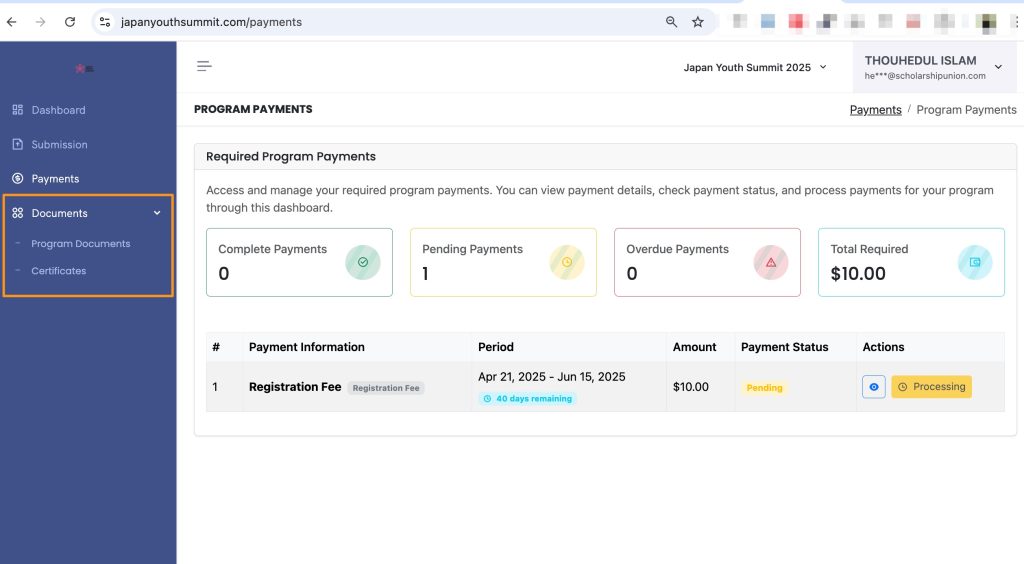This screenshot has width=1024, height=564.
Task: Bookmark this page with the star
Action: 697,22
